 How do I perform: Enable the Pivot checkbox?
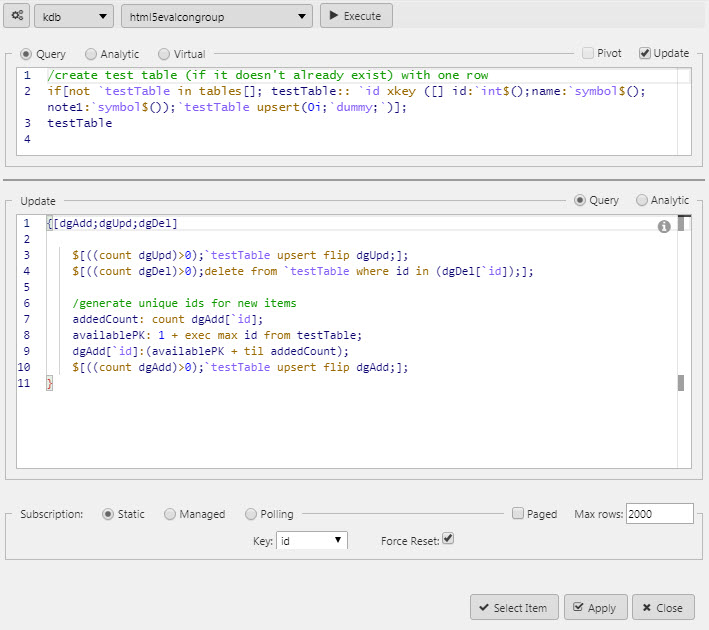pos(587,53)
